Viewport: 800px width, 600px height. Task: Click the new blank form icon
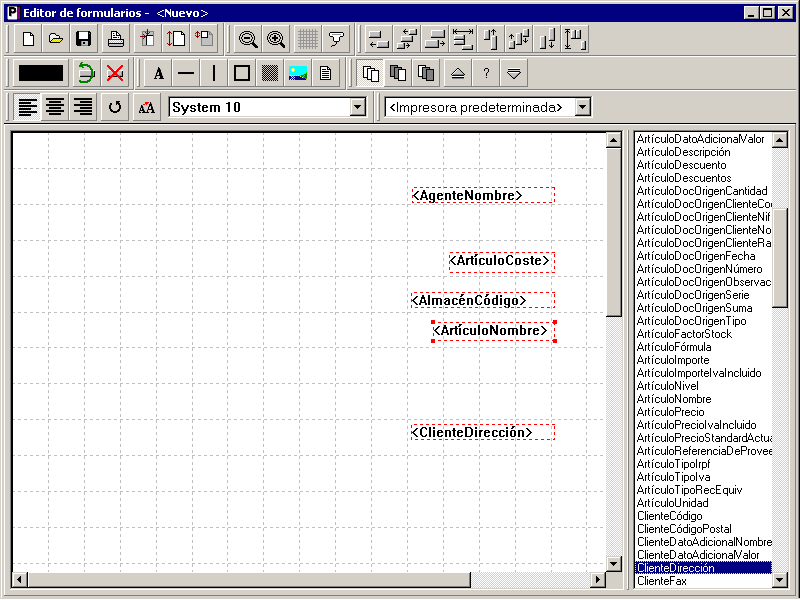click(x=29, y=39)
